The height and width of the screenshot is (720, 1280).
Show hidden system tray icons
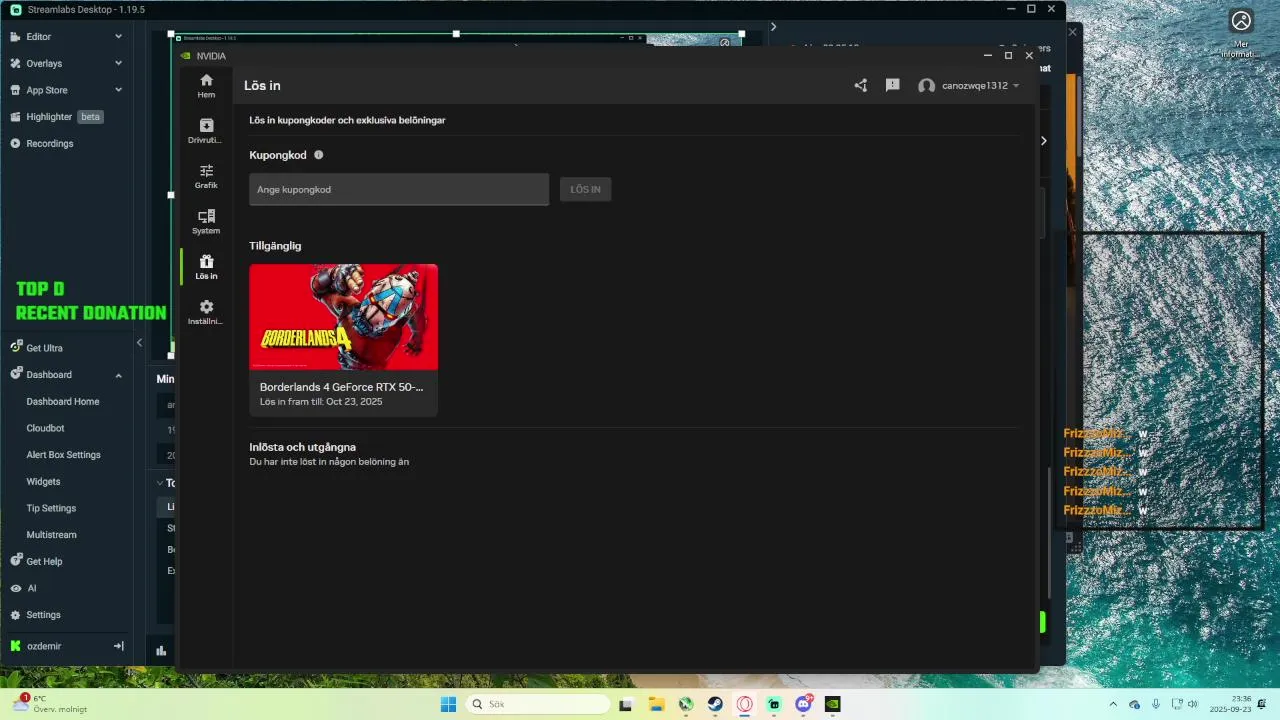tap(1113, 704)
